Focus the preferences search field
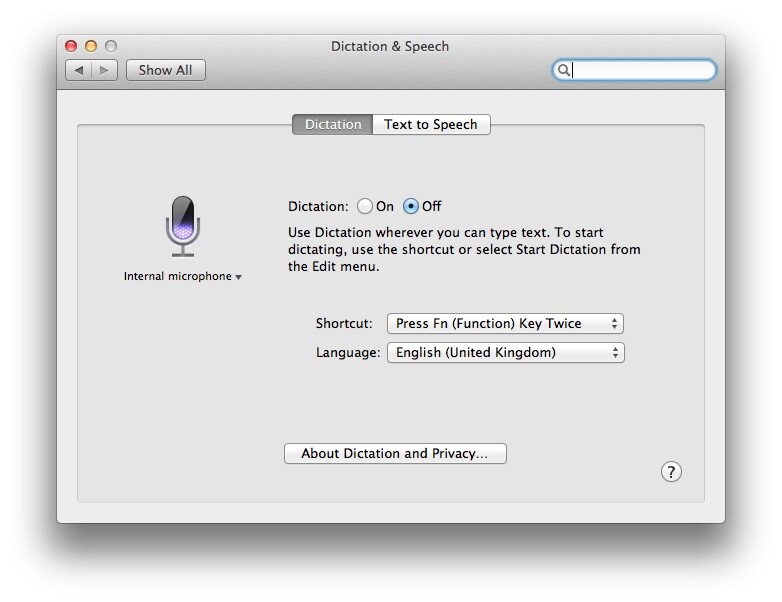782x602 pixels. coord(634,70)
